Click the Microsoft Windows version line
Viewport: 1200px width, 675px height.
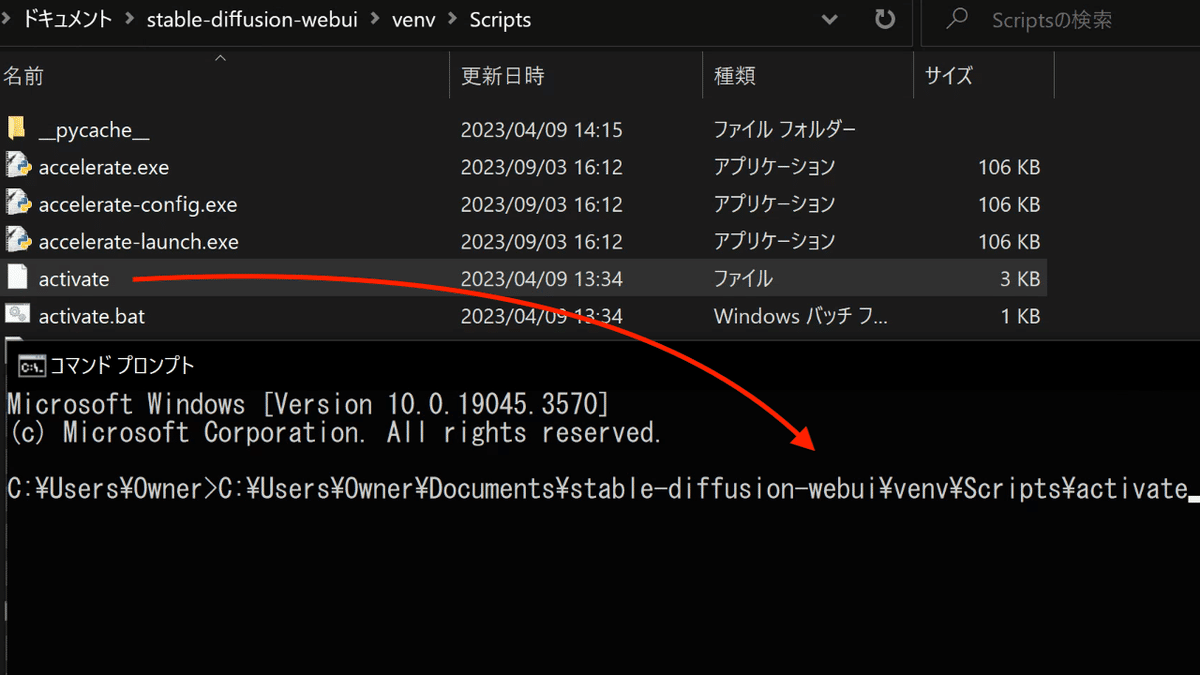click(x=307, y=404)
